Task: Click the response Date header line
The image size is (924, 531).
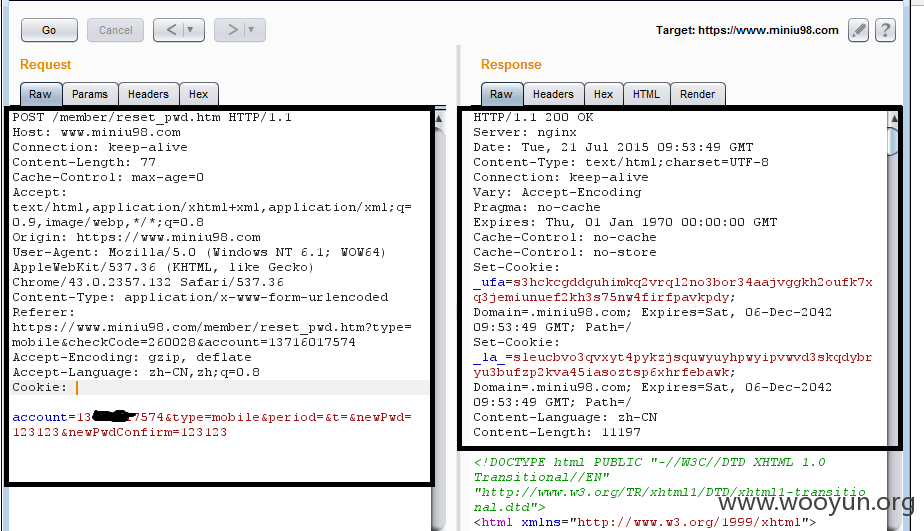Action: (613, 147)
